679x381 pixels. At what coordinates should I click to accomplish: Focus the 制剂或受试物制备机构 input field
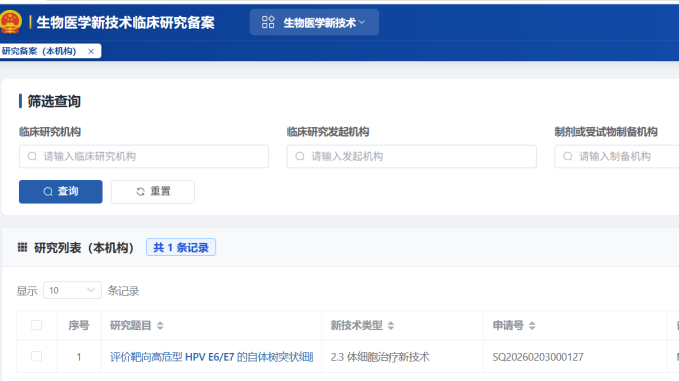(617, 156)
